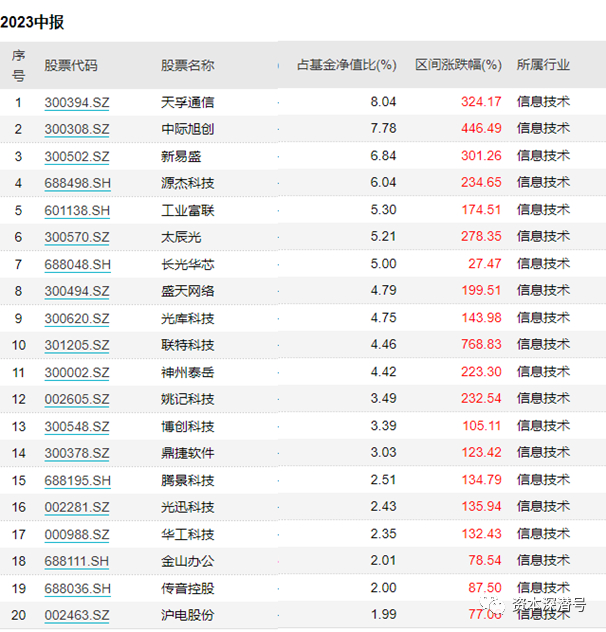Click the 区间涨跌幅(%) column header
606x632 pixels.
click(x=458, y=65)
